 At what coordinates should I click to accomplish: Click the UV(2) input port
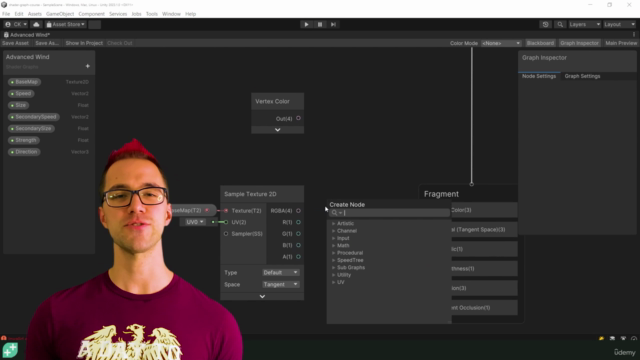226,222
